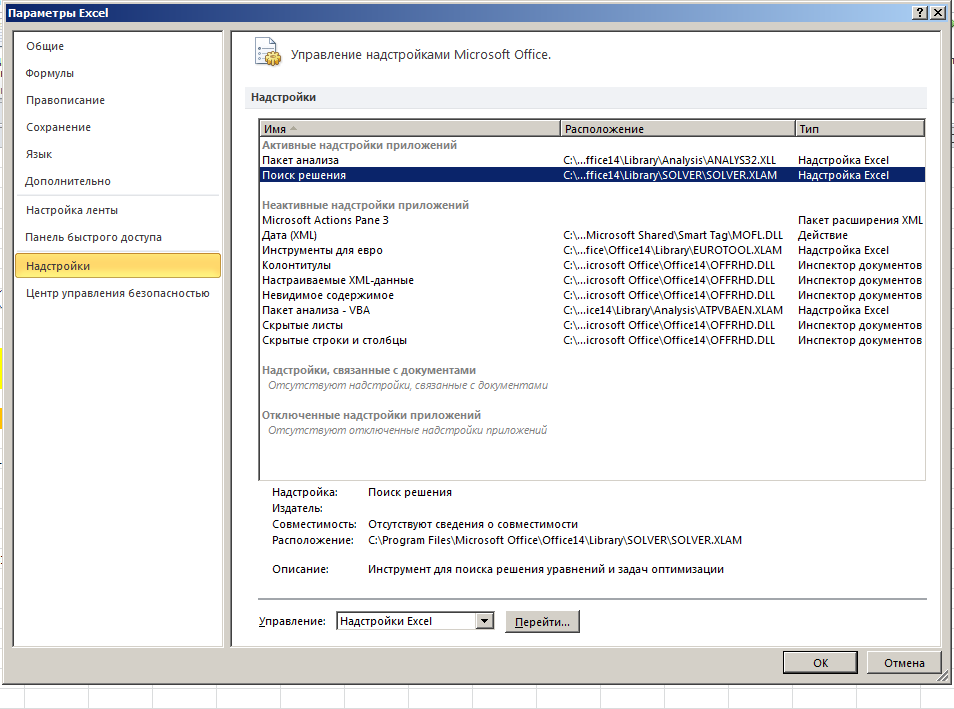
Task: Open the Формулы options category
Action: coord(50,73)
